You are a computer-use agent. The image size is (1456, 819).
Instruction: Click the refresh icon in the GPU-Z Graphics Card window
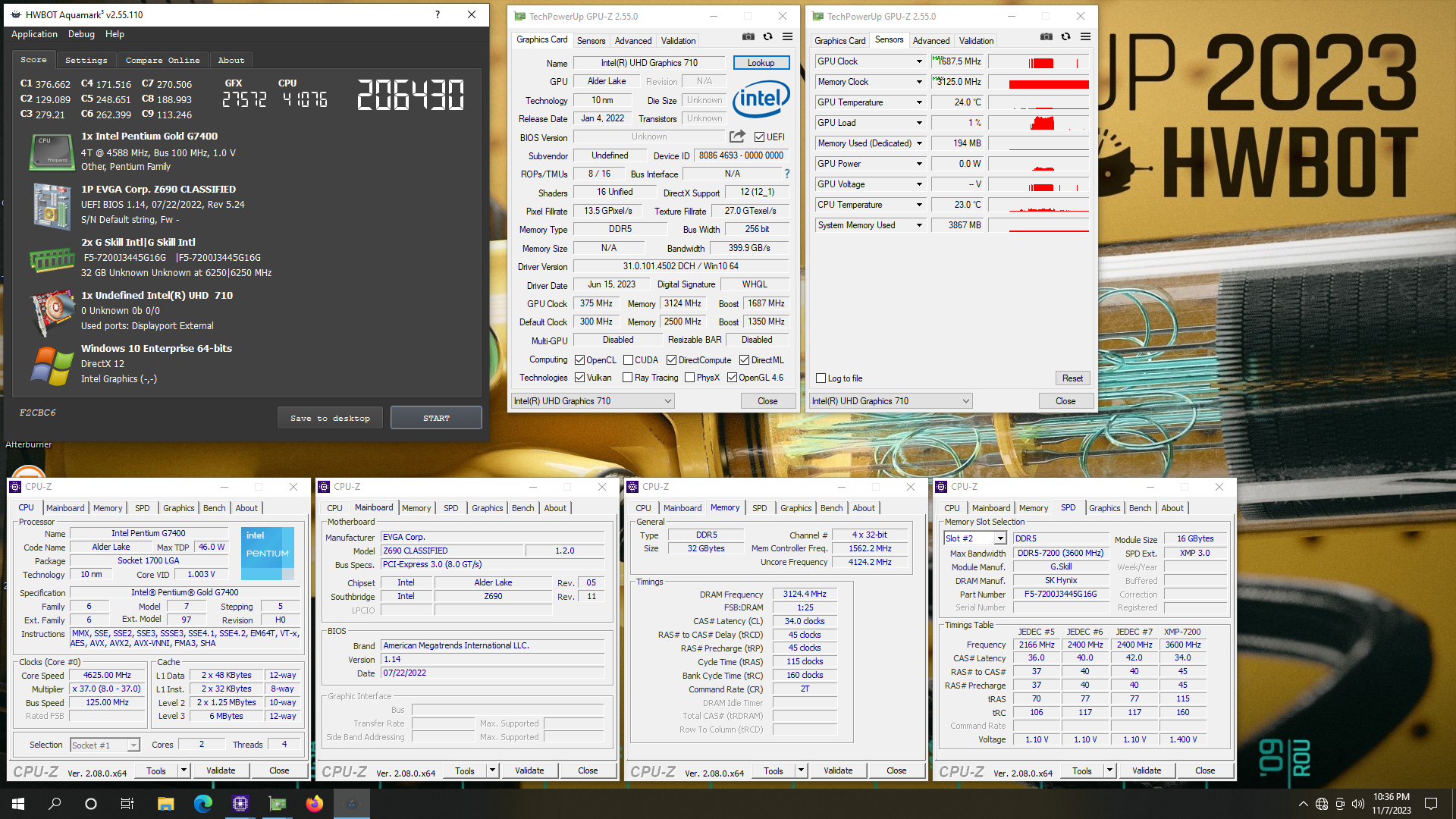[767, 36]
